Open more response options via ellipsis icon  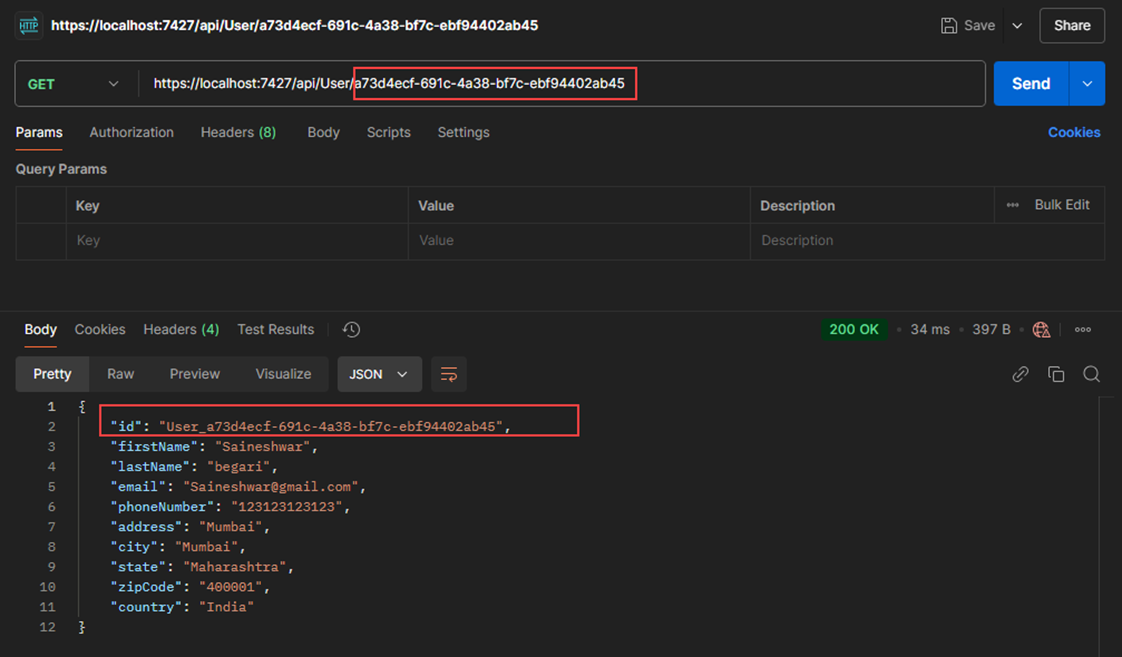click(x=1081, y=329)
